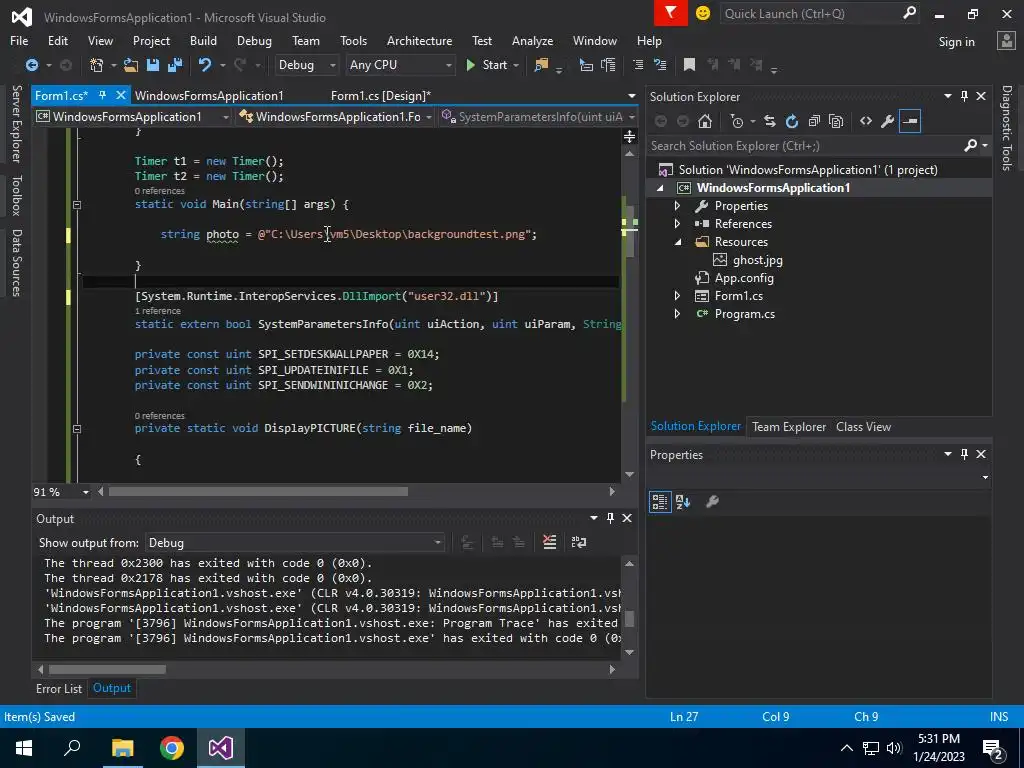1024x768 pixels.
Task: Open the Toolbox side tab
Action: click(x=16, y=195)
